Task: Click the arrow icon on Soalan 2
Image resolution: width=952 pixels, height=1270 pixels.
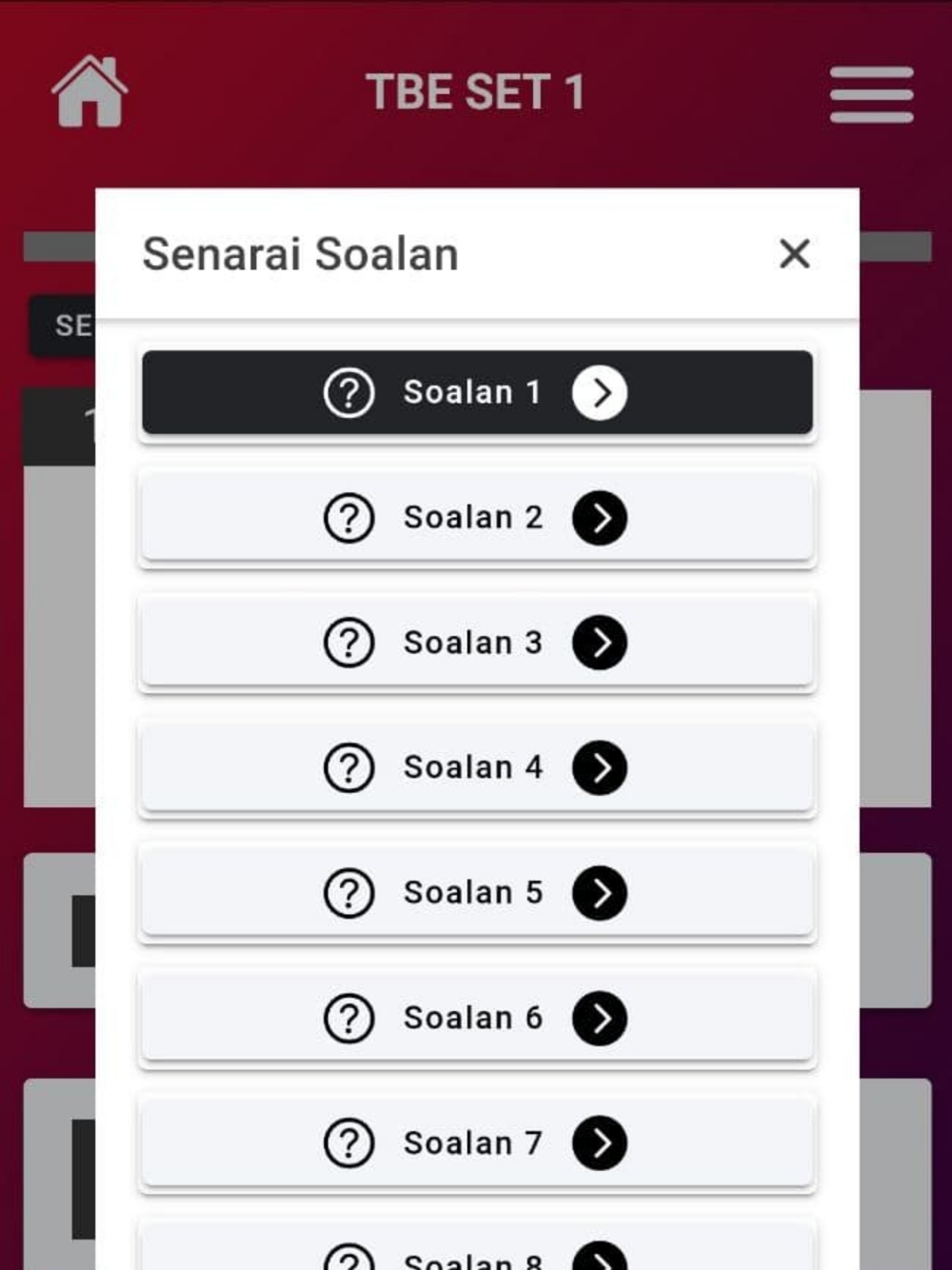Action: tap(600, 518)
